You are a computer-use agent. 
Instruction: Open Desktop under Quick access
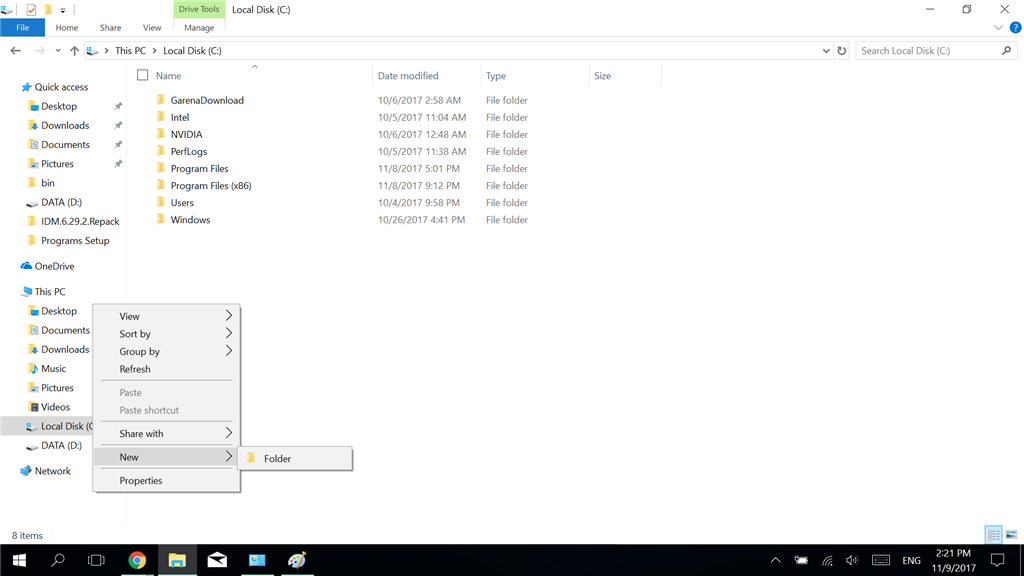(x=59, y=106)
